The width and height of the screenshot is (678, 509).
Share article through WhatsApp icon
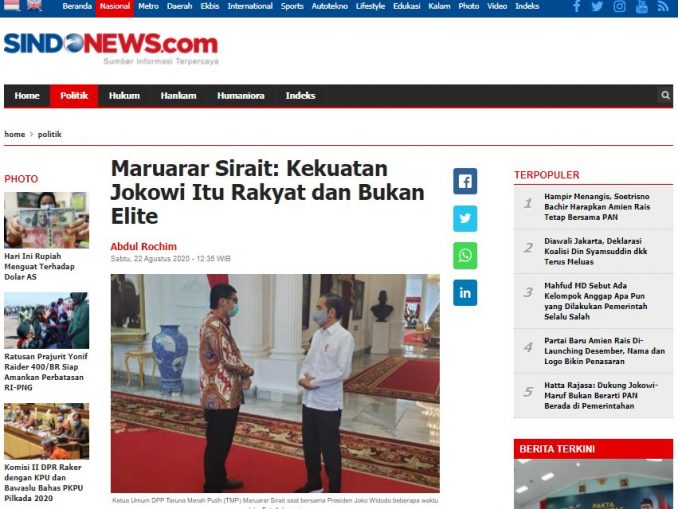pyautogui.click(x=465, y=256)
